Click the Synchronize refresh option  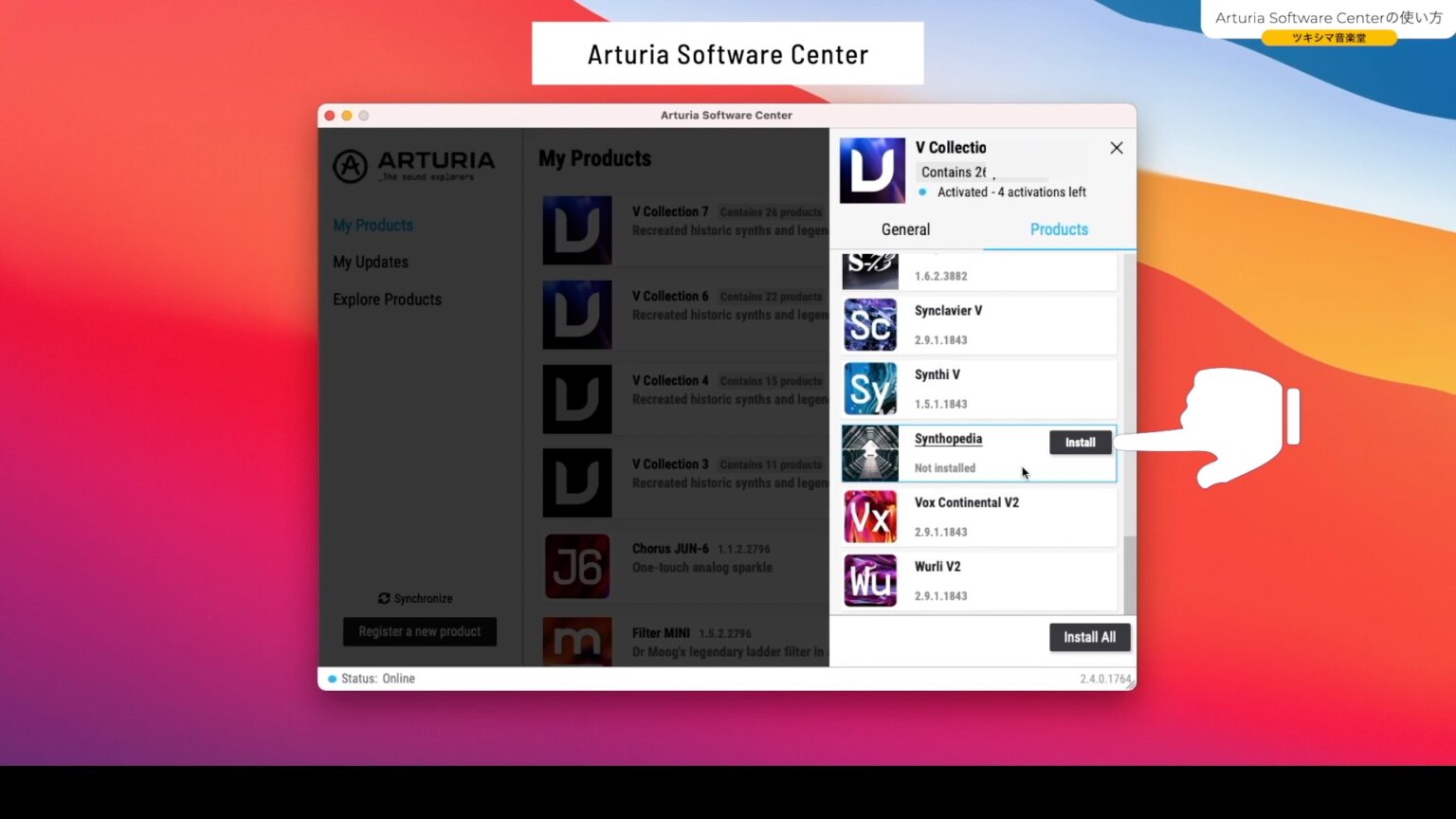415,598
